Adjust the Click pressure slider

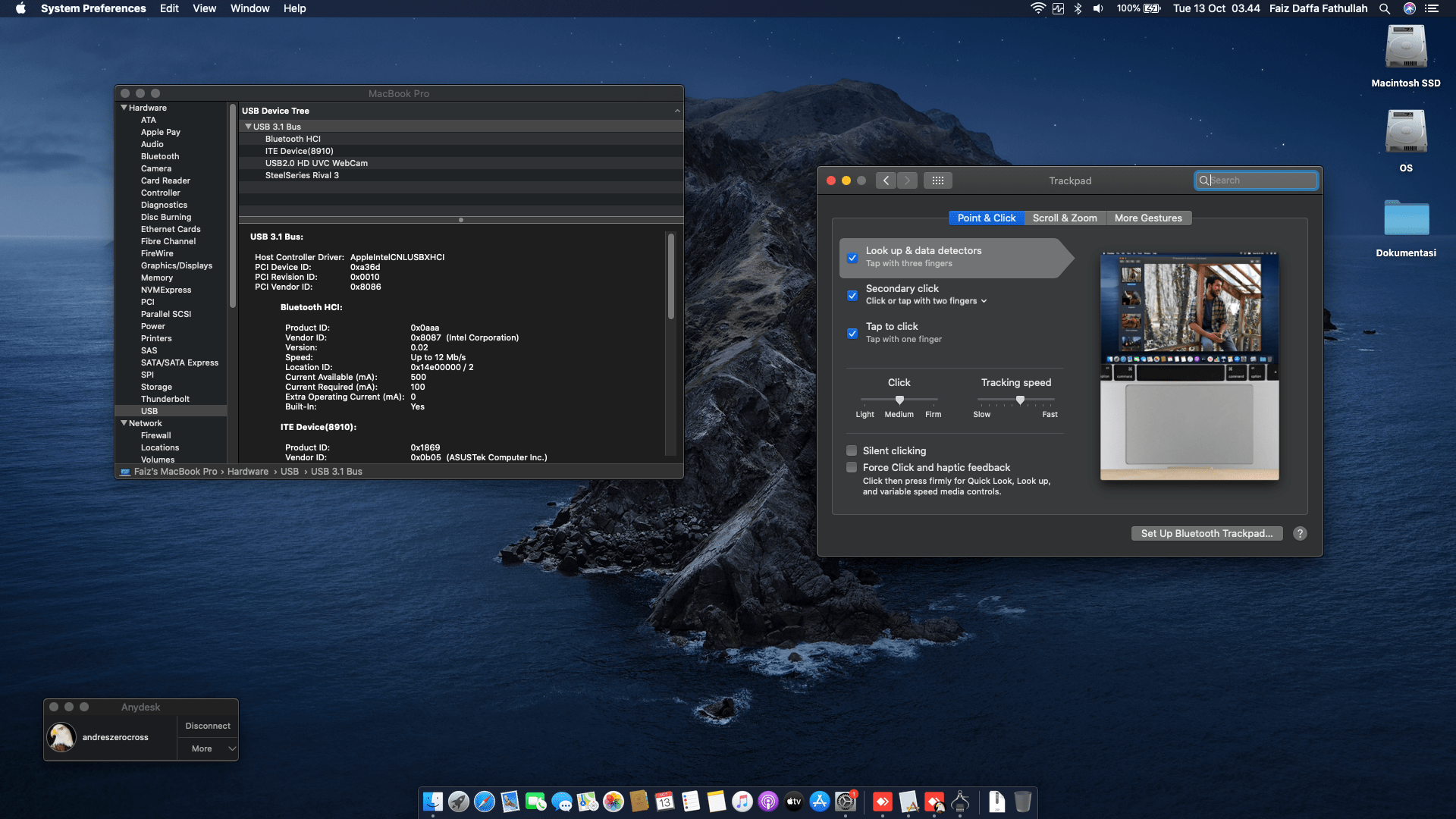tap(899, 400)
